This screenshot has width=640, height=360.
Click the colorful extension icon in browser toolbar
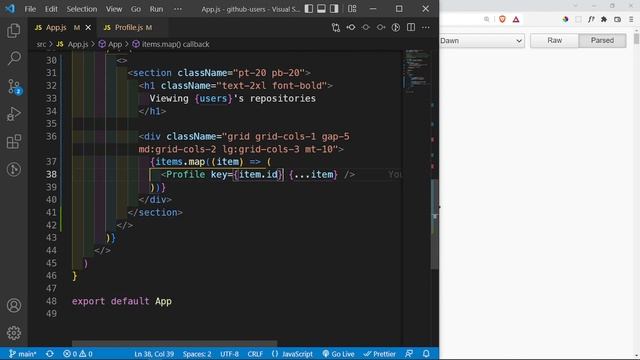tap(565, 19)
